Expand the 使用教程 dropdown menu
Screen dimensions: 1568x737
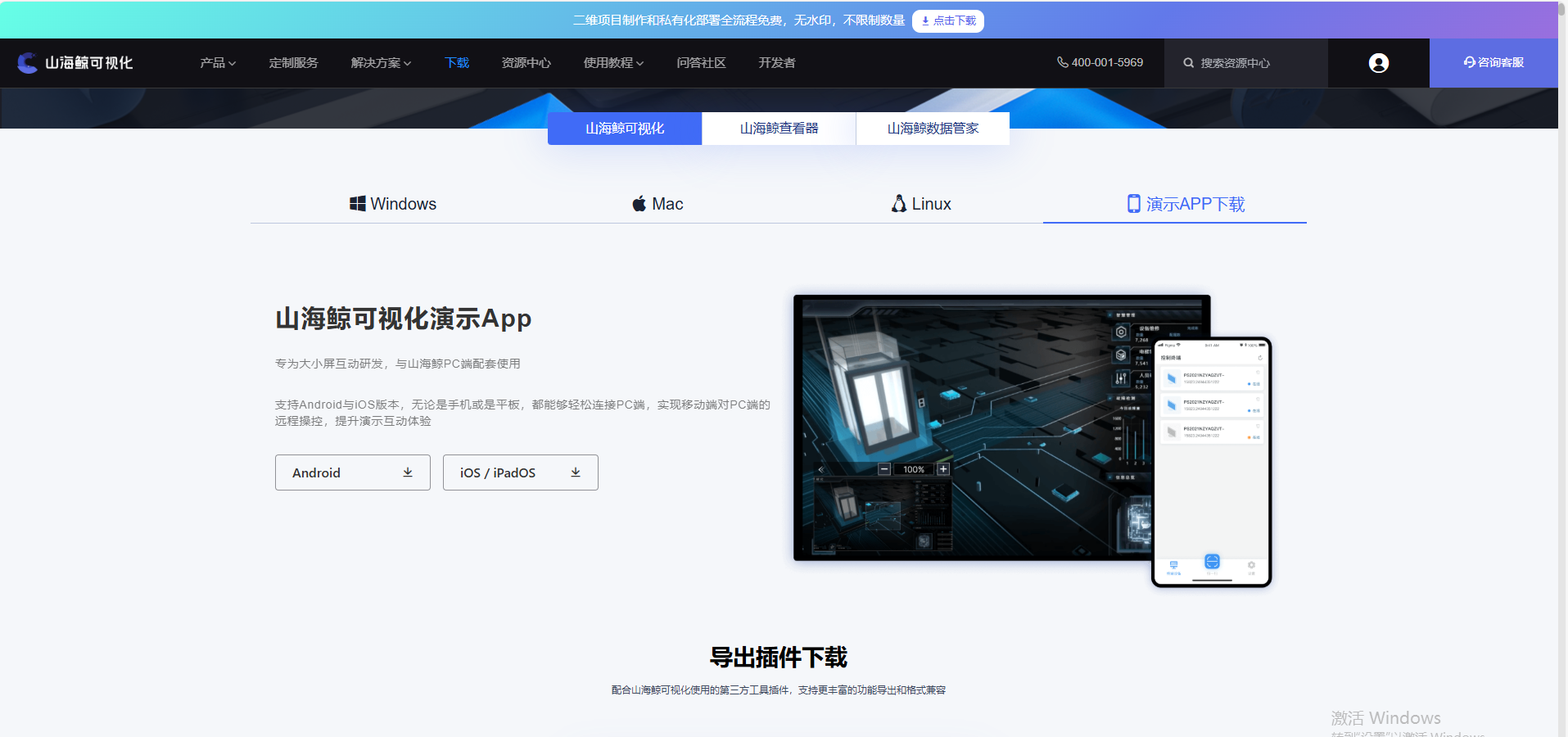click(613, 63)
